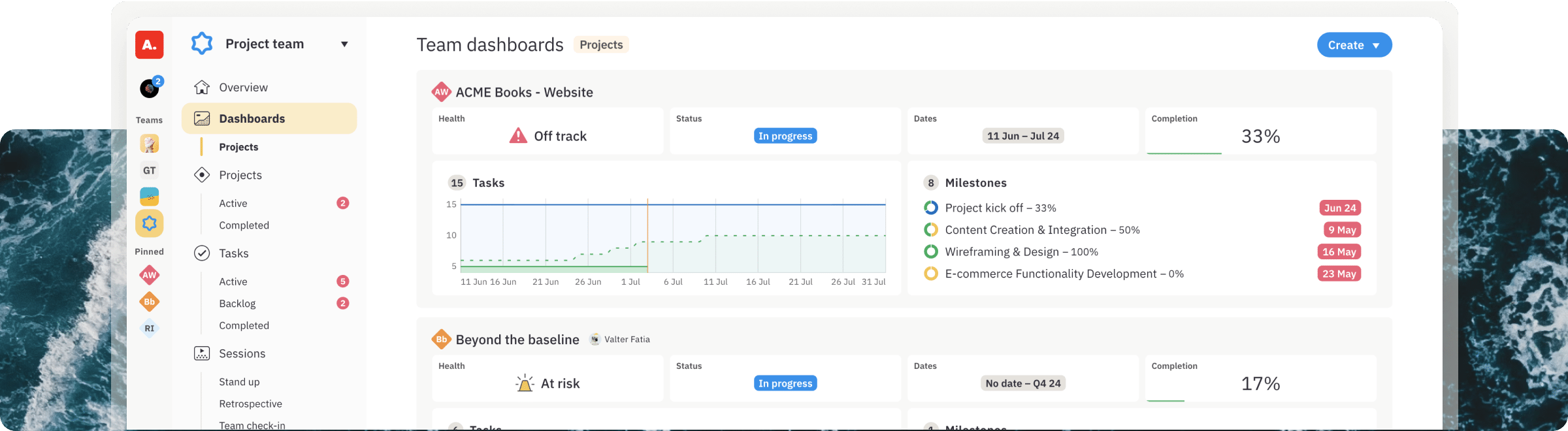The width and height of the screenshot is (1568, 431).
Task: Show Active projects
Action: [233, 203]
